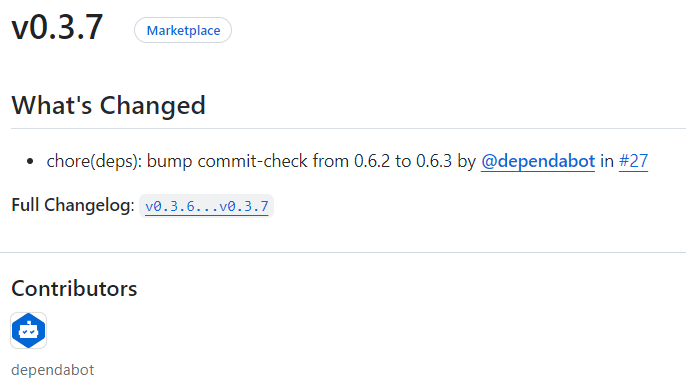The height and width of the screenshot is (389, 686).
Task: Open the v0.3.6...v0.3.7 compare link
Action: point(206,206)
